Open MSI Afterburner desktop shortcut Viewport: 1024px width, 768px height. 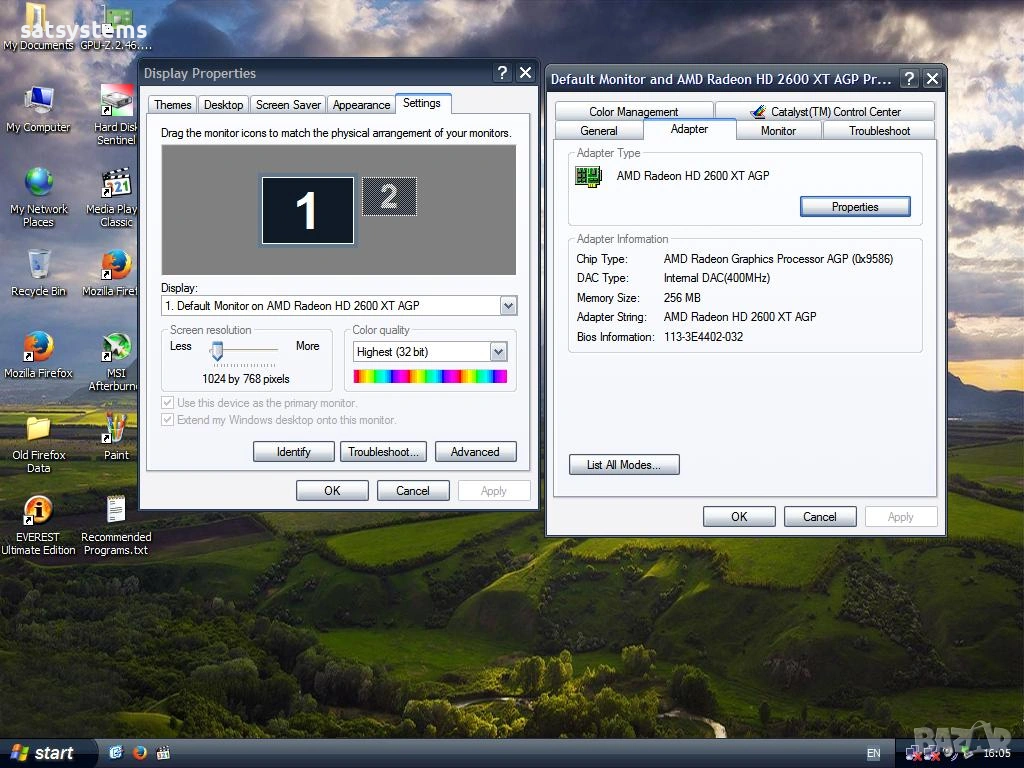(116, 348)
